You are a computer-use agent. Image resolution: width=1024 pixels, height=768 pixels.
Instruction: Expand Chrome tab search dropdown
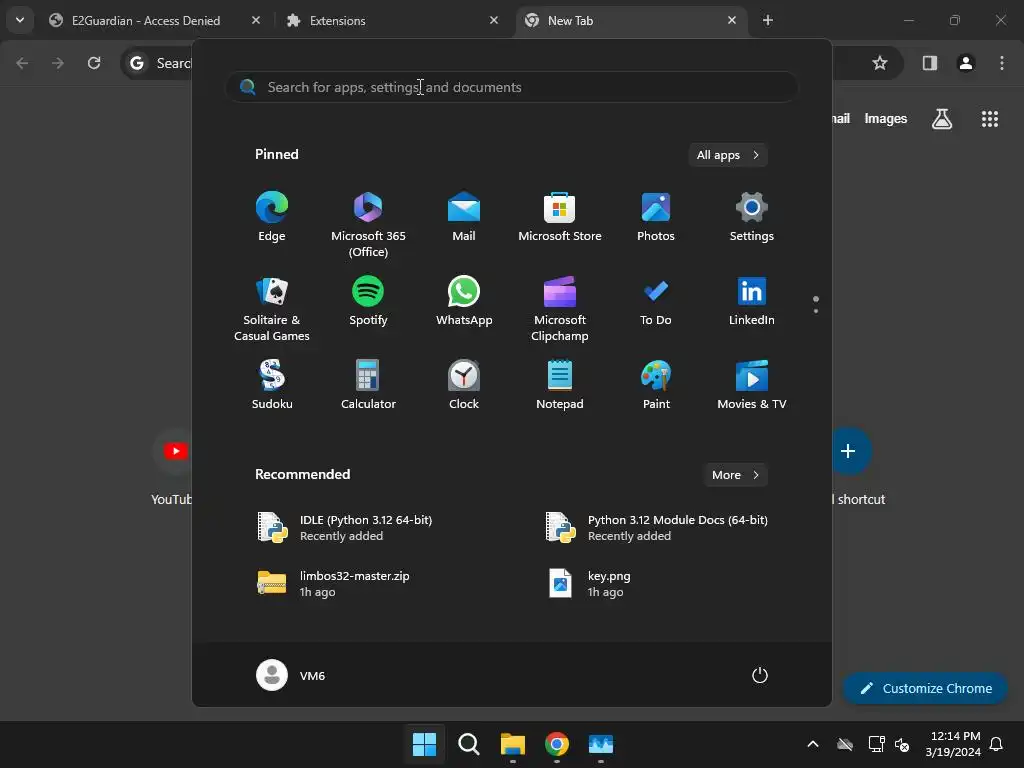(x=20, y=20)
